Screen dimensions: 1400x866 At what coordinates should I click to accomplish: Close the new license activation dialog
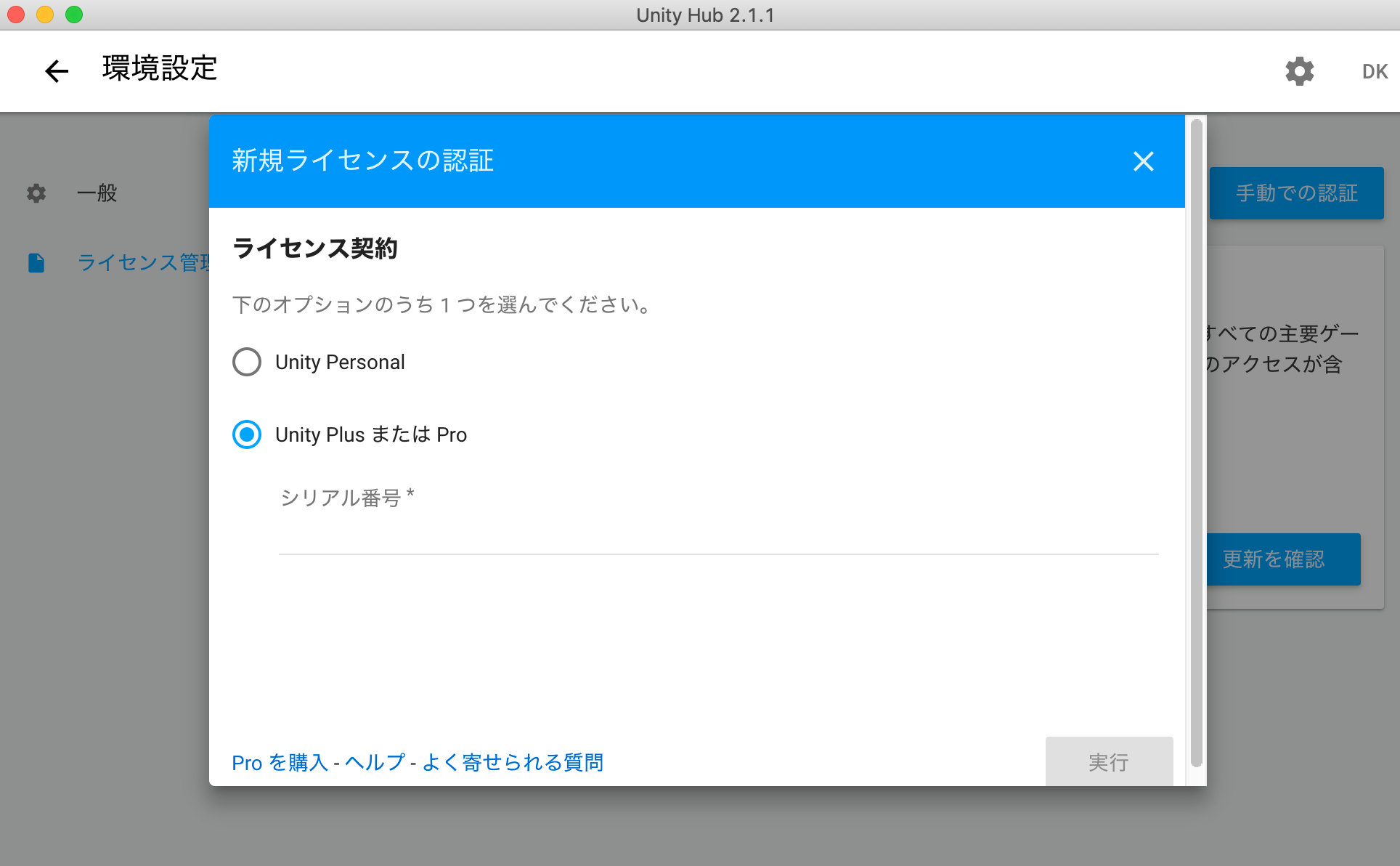(1144, 161)
